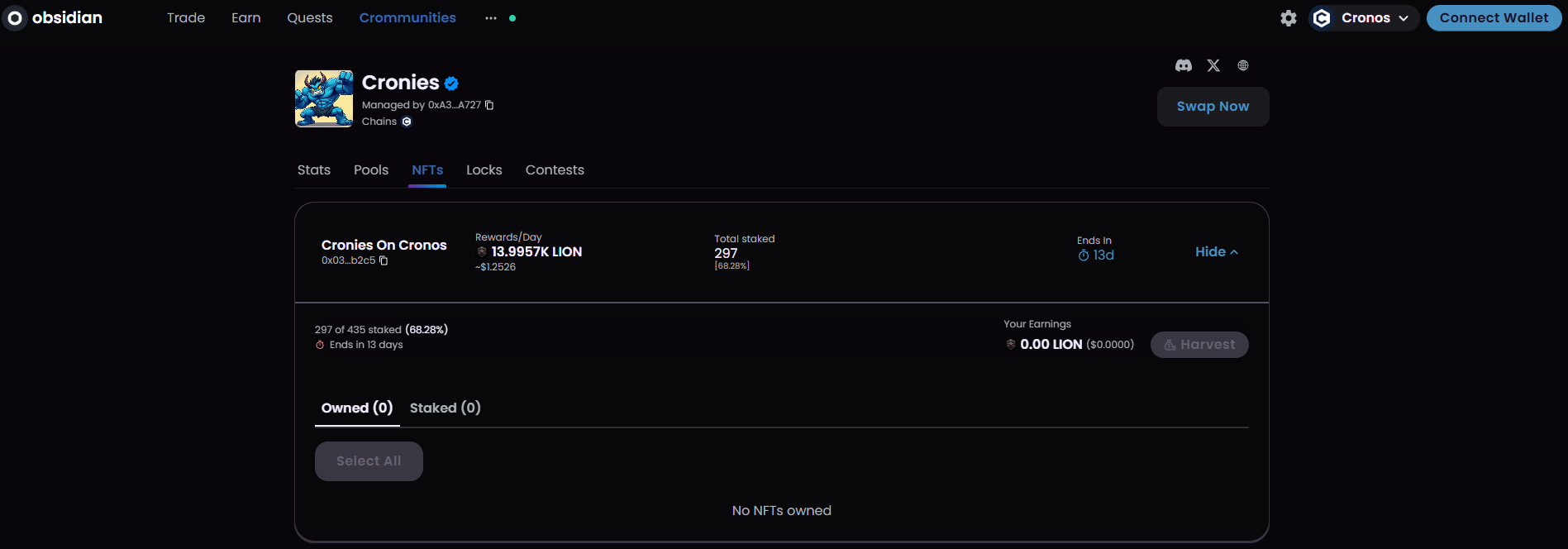Switch to the Pools tab
The image size is (1568, 549).
pos(371,169)
